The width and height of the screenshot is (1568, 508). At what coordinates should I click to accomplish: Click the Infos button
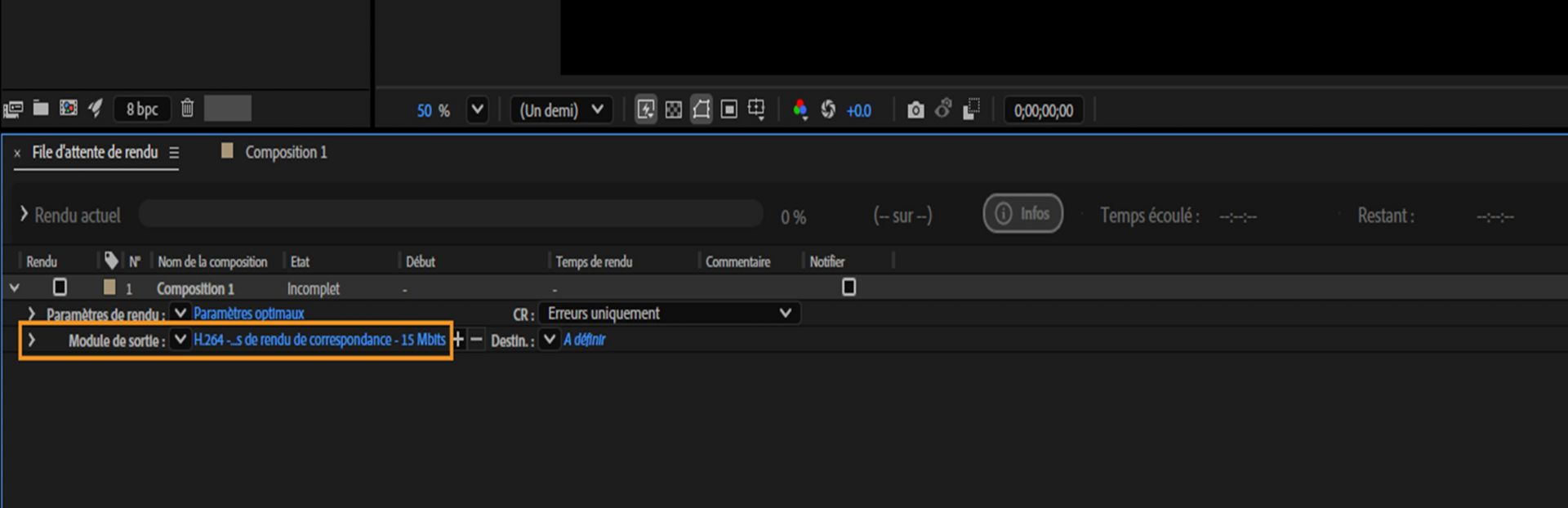point(1023,214)
